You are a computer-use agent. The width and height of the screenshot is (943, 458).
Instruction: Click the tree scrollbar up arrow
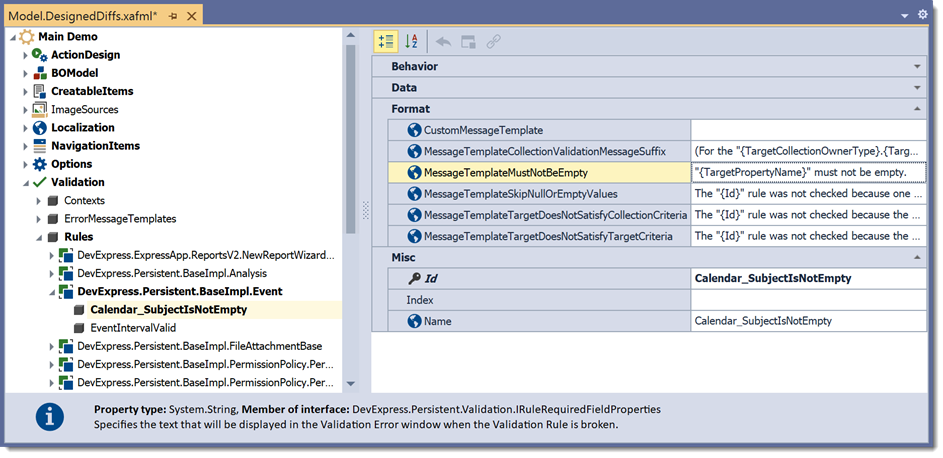click(351, 34)
